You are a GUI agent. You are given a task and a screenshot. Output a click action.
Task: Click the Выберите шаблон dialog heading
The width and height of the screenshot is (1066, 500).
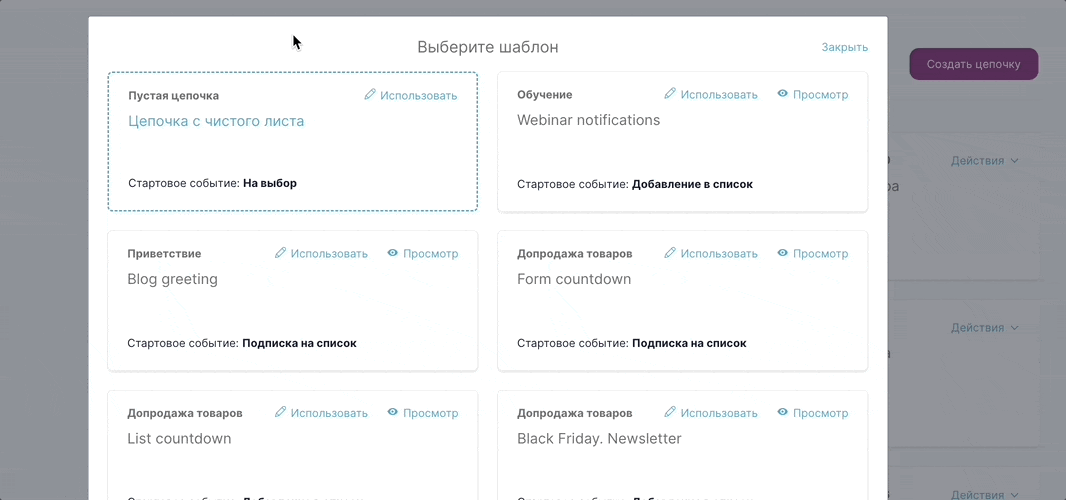pyautogui.click(x=487, y=48)
